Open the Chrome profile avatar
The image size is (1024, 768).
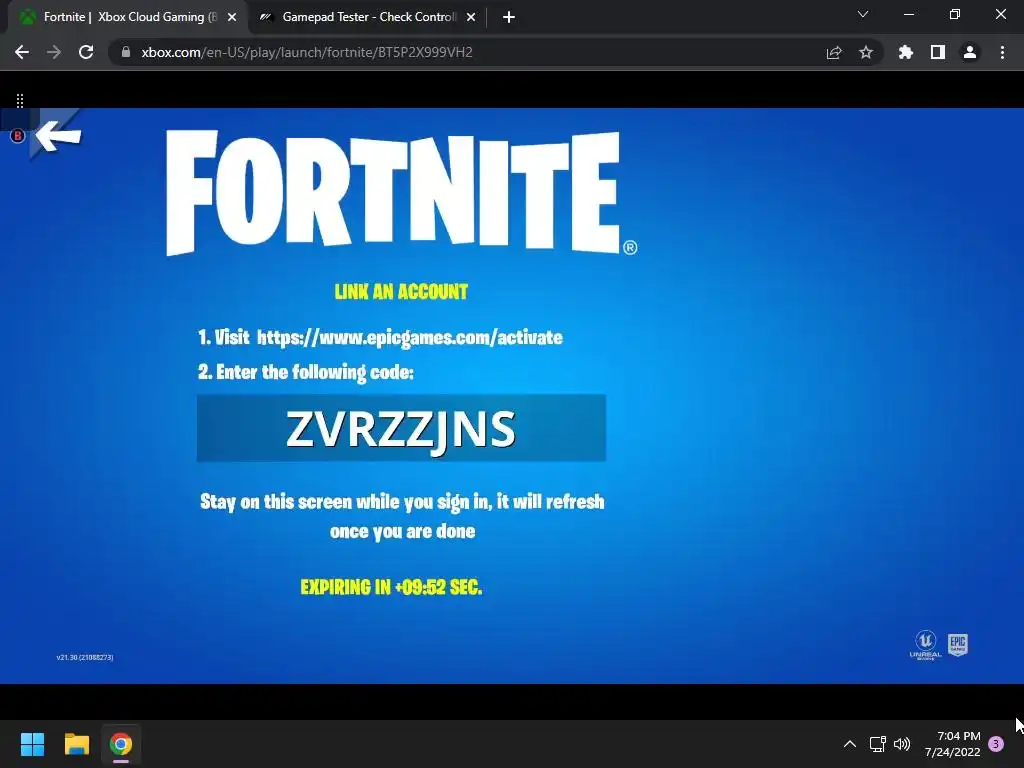(970, 52)
